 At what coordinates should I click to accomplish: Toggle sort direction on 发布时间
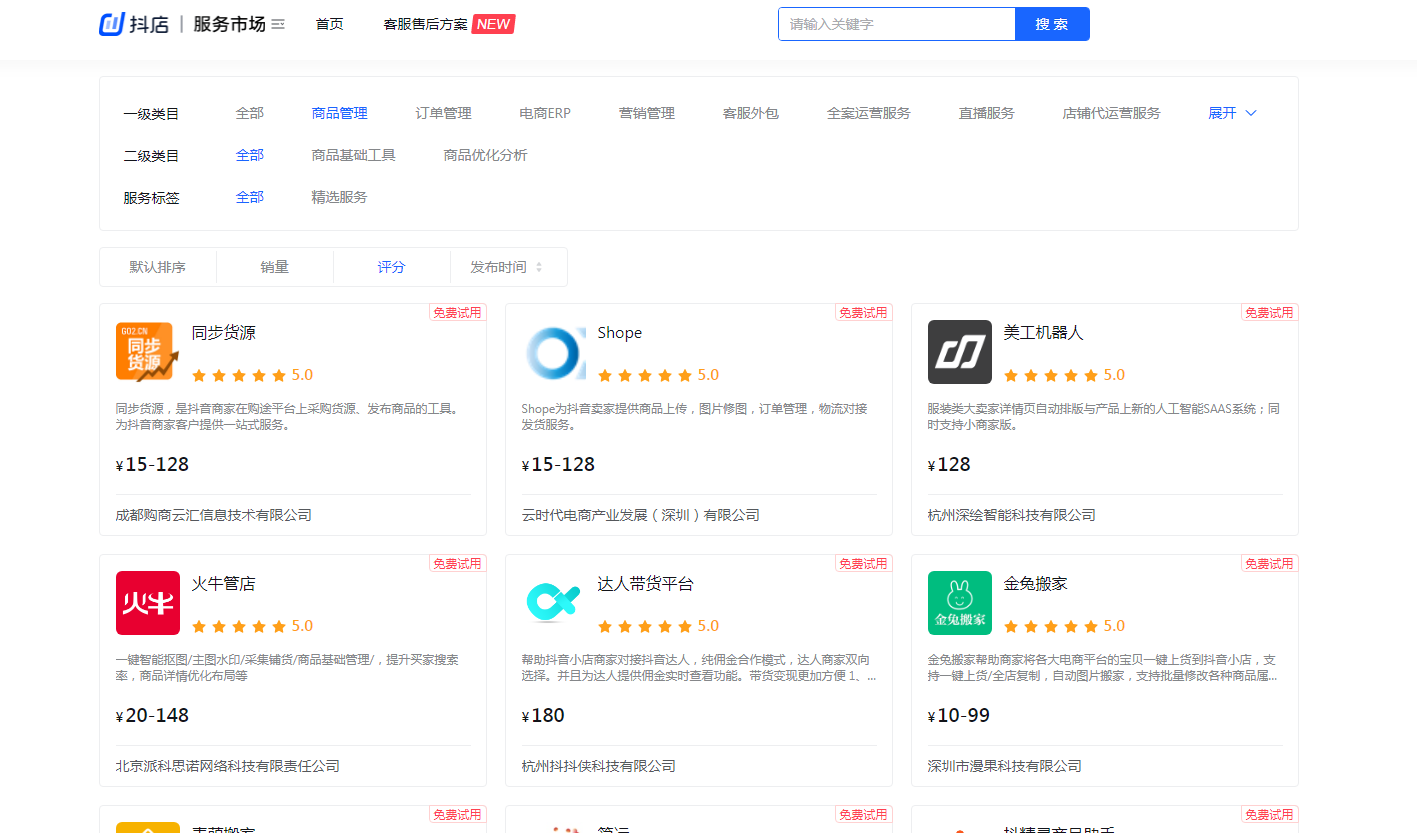539,267
